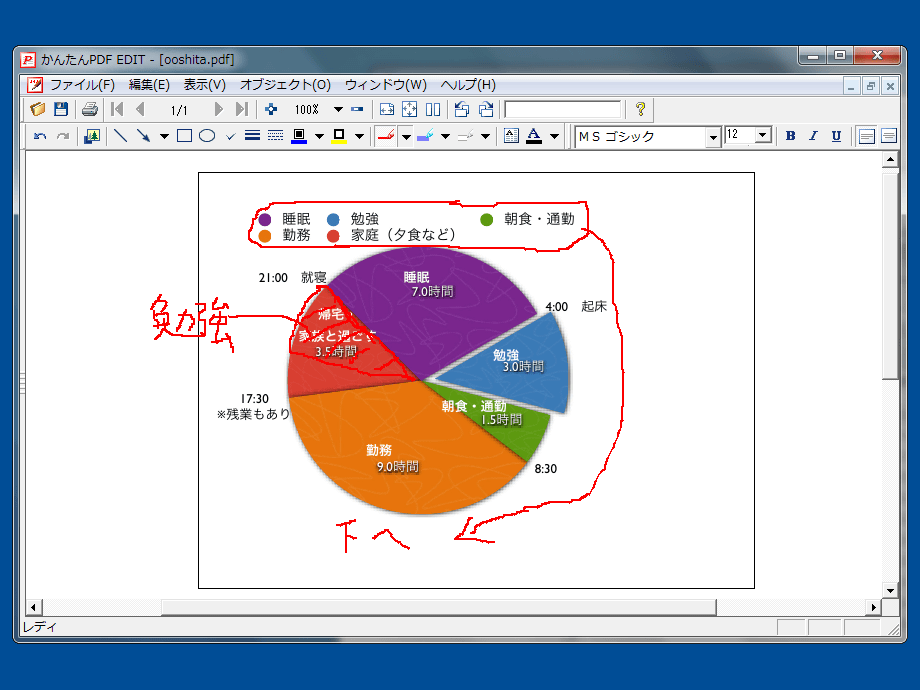Save the document with floppy icon
Screen dimensions: 920x690
(x=61, y=109)
